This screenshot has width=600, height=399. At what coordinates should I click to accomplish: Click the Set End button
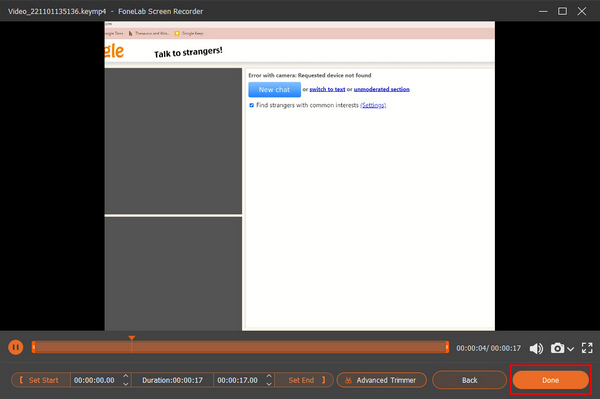click(304, 380)
